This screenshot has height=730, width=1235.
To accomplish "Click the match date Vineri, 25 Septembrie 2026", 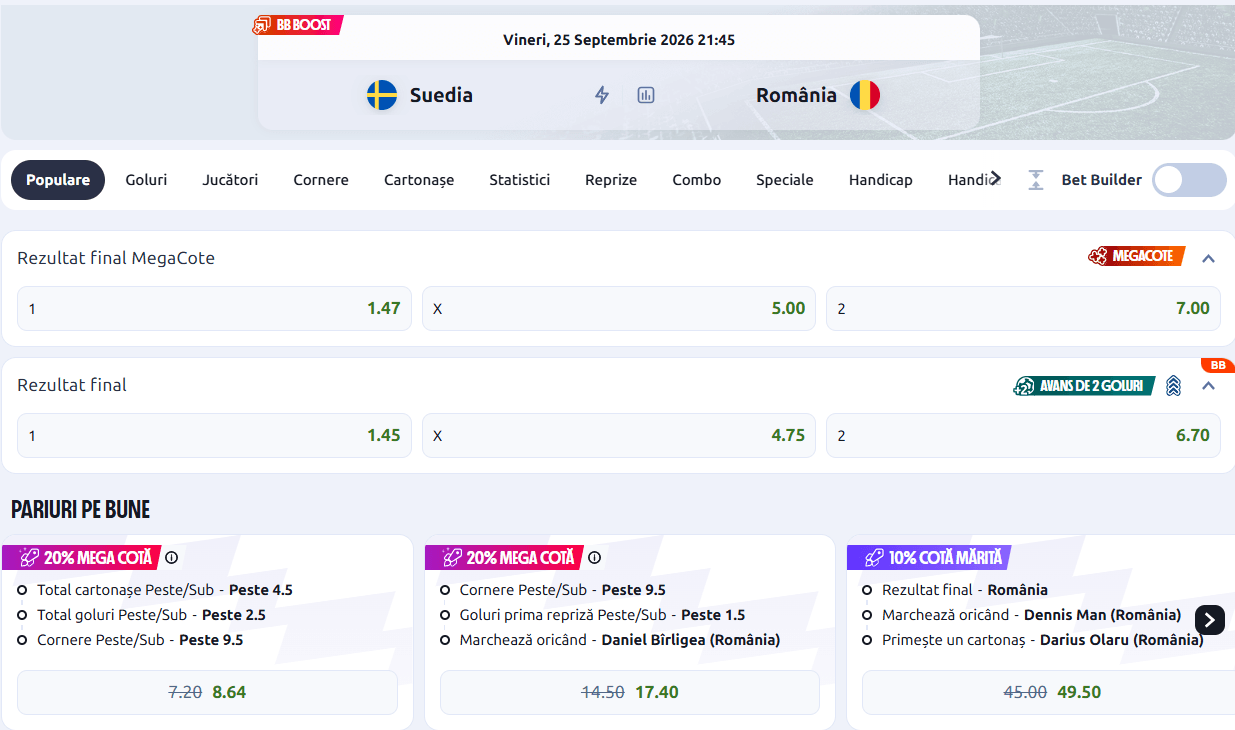I will click(x=619, y=40).
